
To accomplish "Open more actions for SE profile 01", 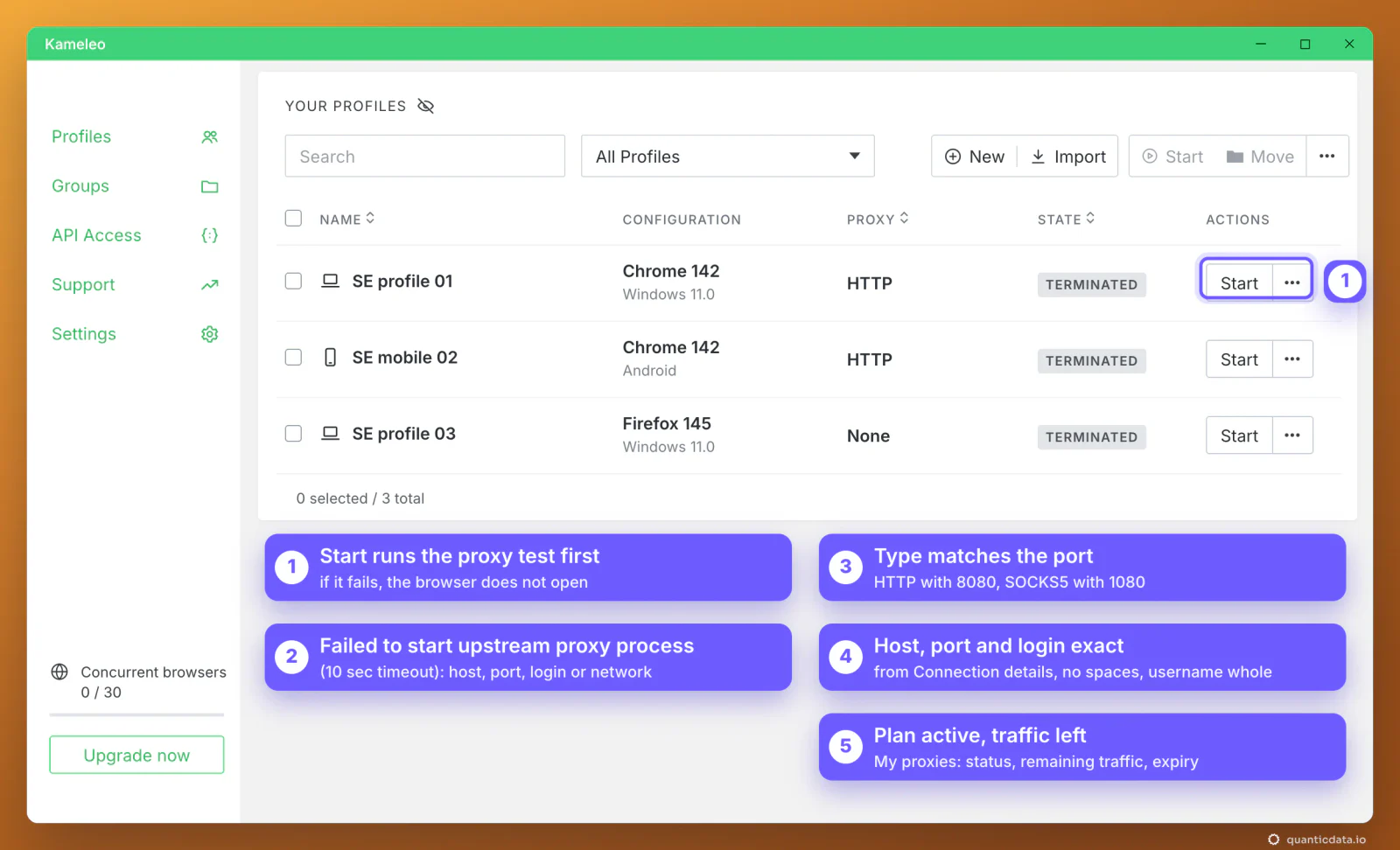I will (1292, 282).
